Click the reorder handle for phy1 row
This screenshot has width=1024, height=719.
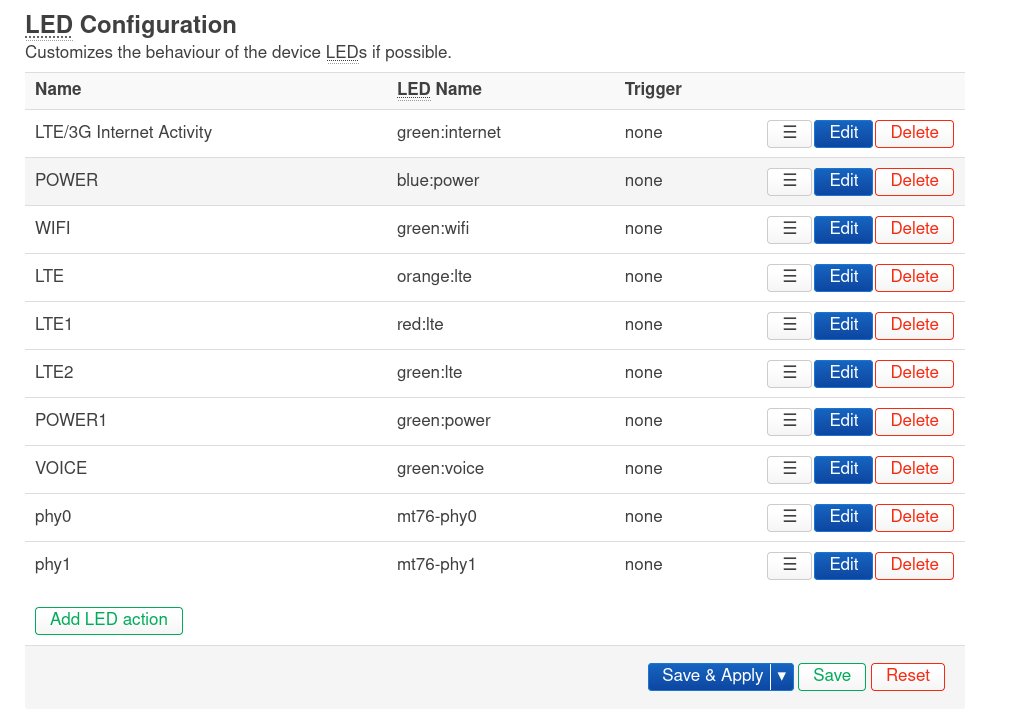coord(789,565)
